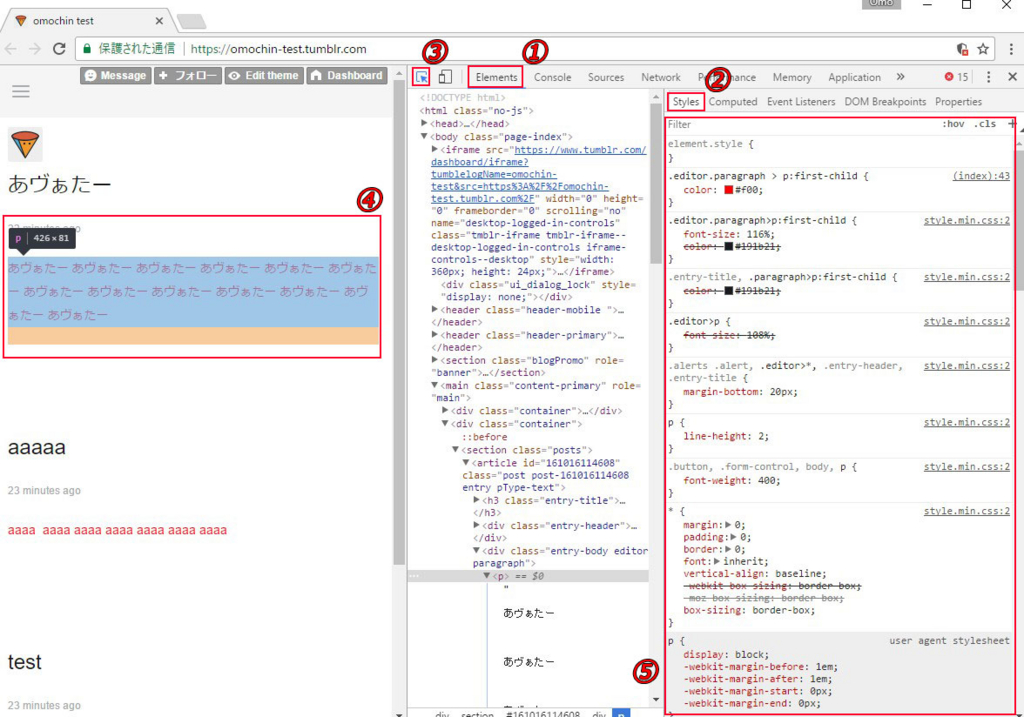The height and width of the screenshot is (717, 1024).
Task: Expand the font shorthand property
Action: click(716, 562)
